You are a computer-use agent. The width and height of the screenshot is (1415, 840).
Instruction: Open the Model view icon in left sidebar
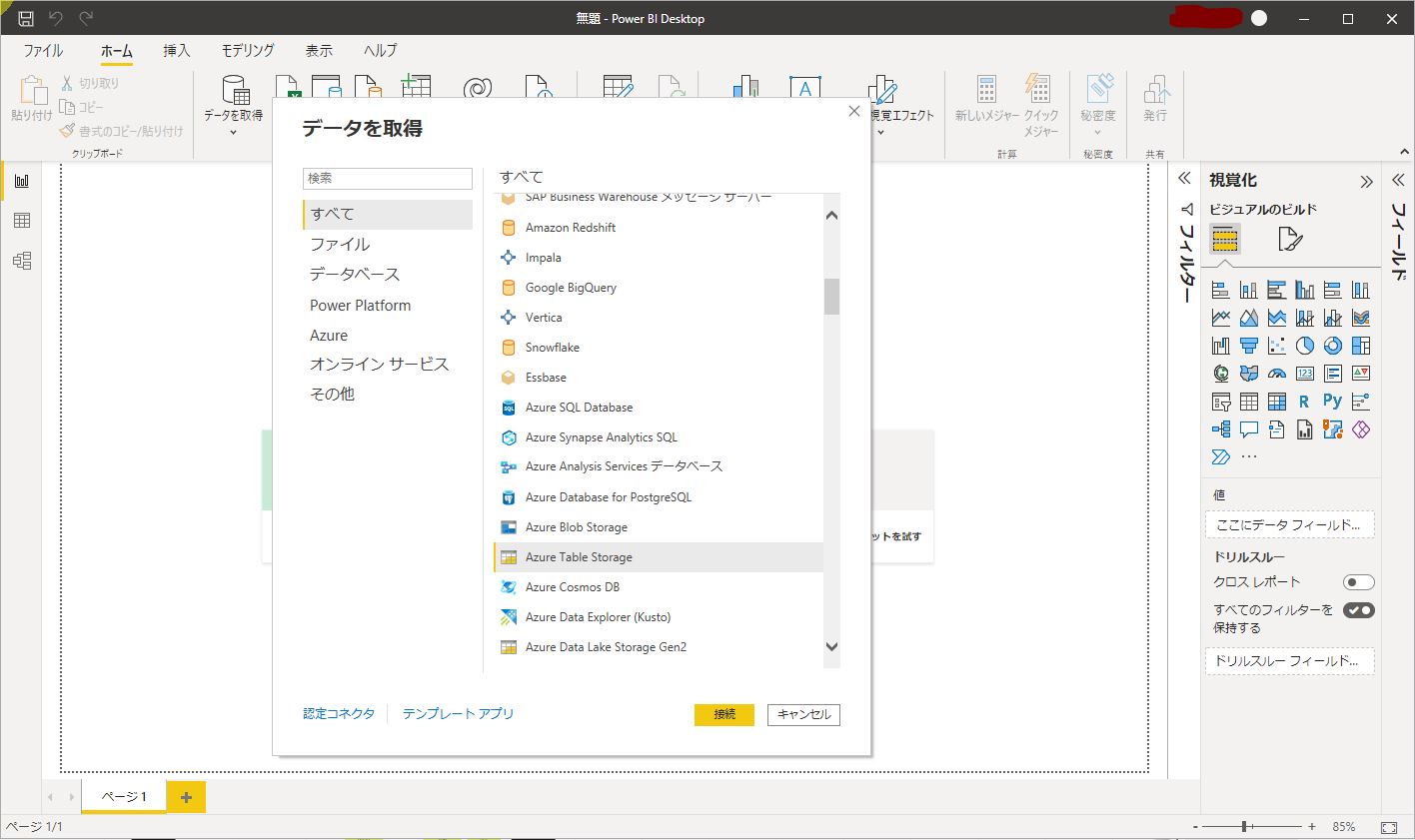tap(22, 261)
